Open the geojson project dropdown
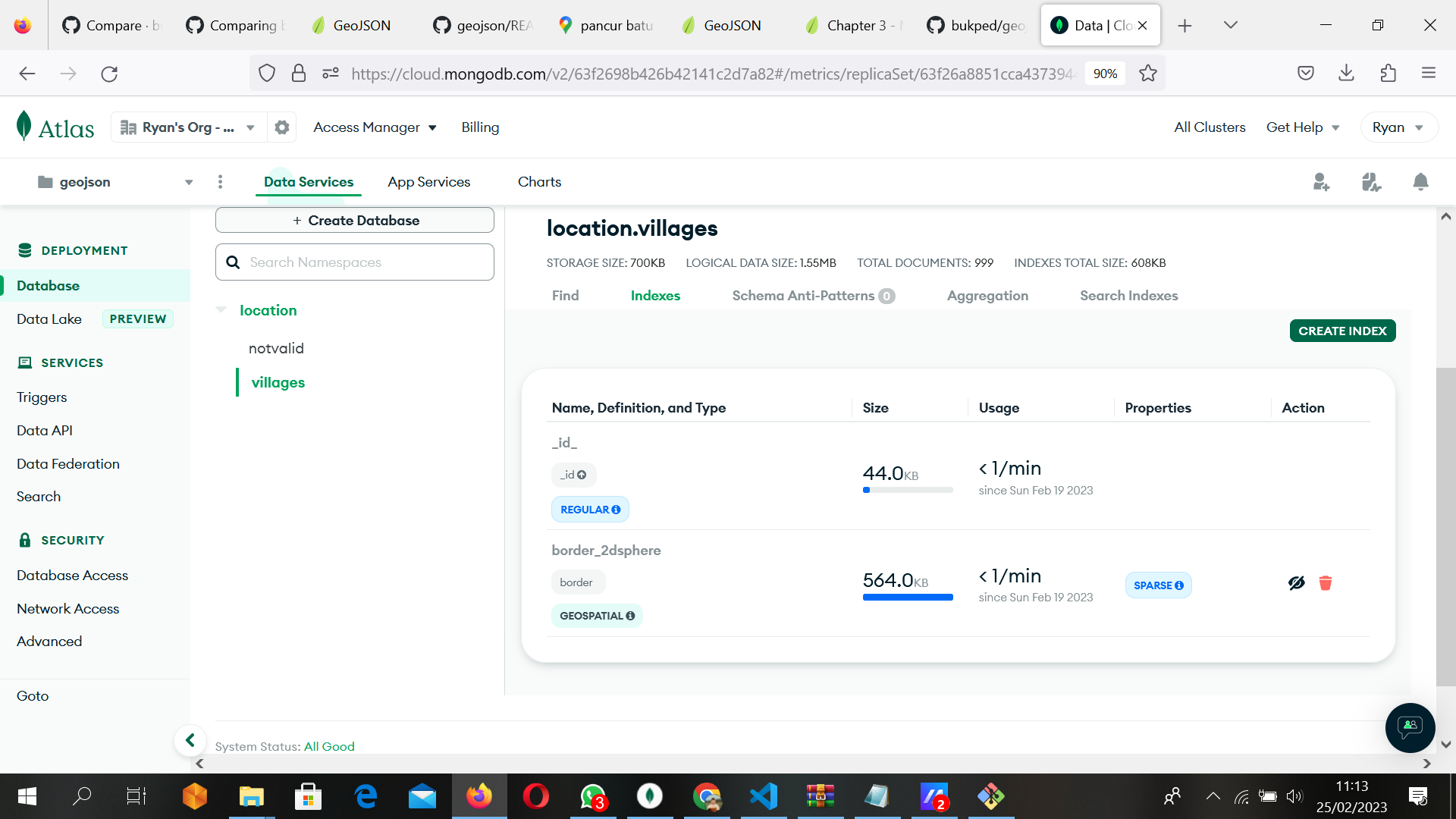This screenshot has height=819, width=1456. pos(189,182)
